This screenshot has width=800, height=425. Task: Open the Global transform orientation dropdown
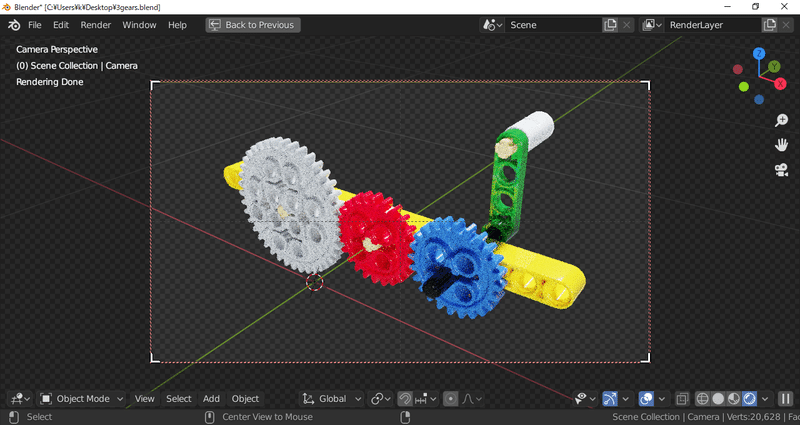point(332,399)
